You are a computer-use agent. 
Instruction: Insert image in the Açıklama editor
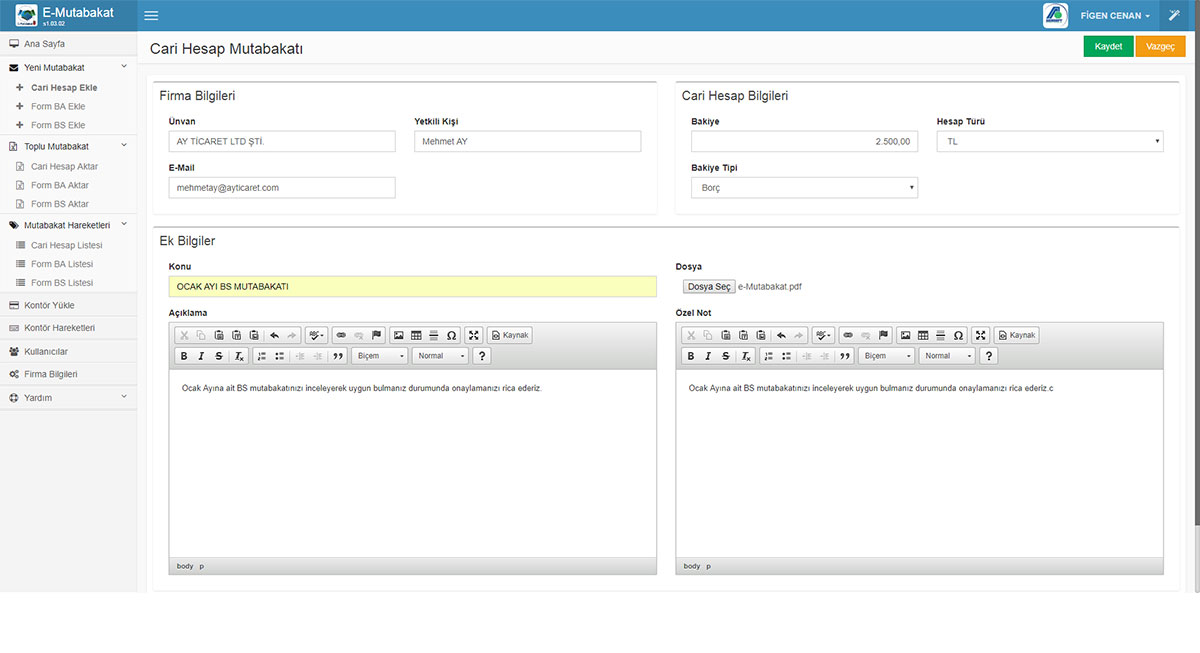(x=398, y=335)
